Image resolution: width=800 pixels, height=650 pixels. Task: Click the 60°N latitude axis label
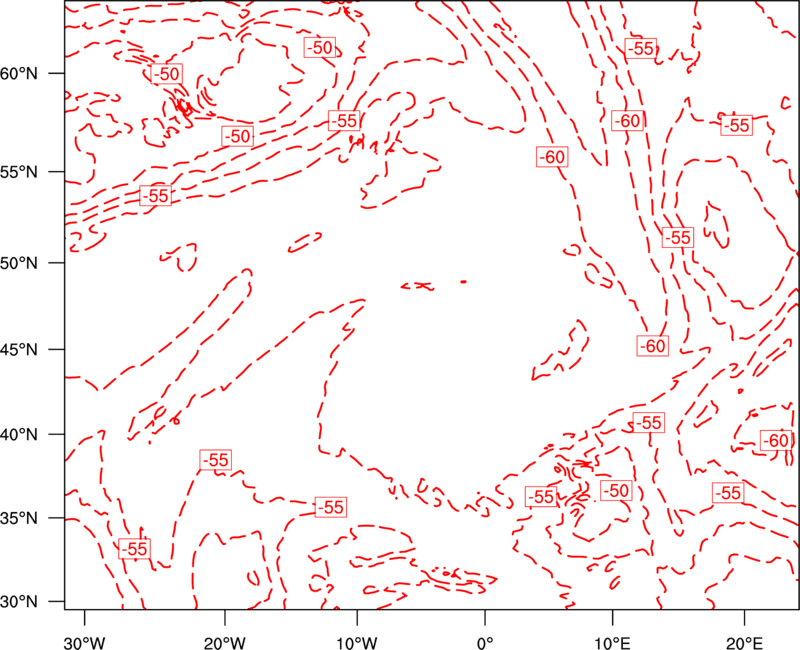coord(19,73)
